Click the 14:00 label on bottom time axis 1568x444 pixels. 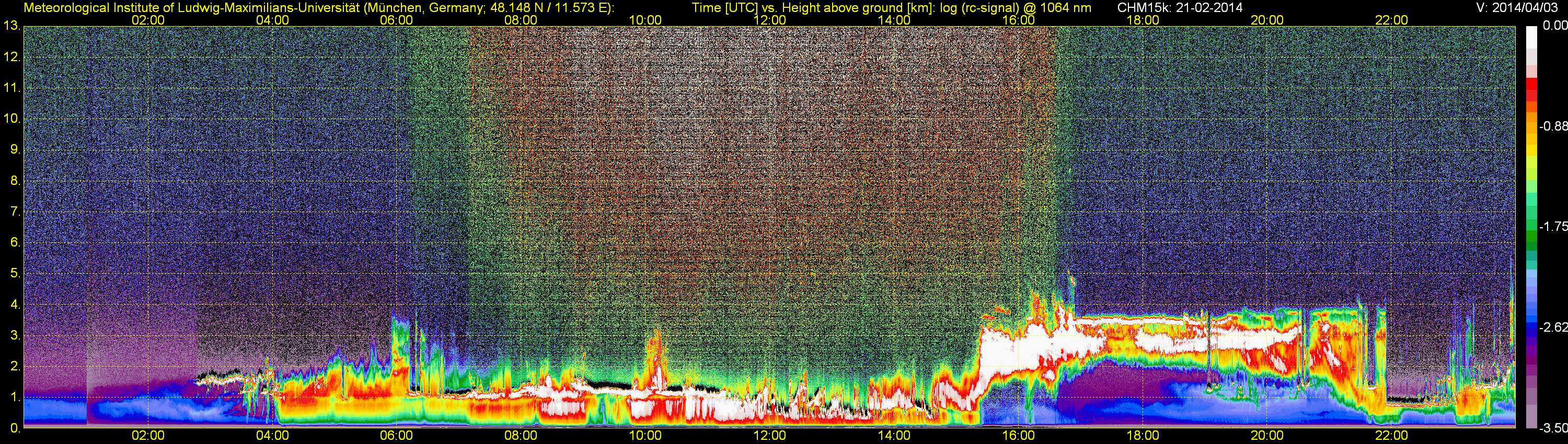[894, 436]
